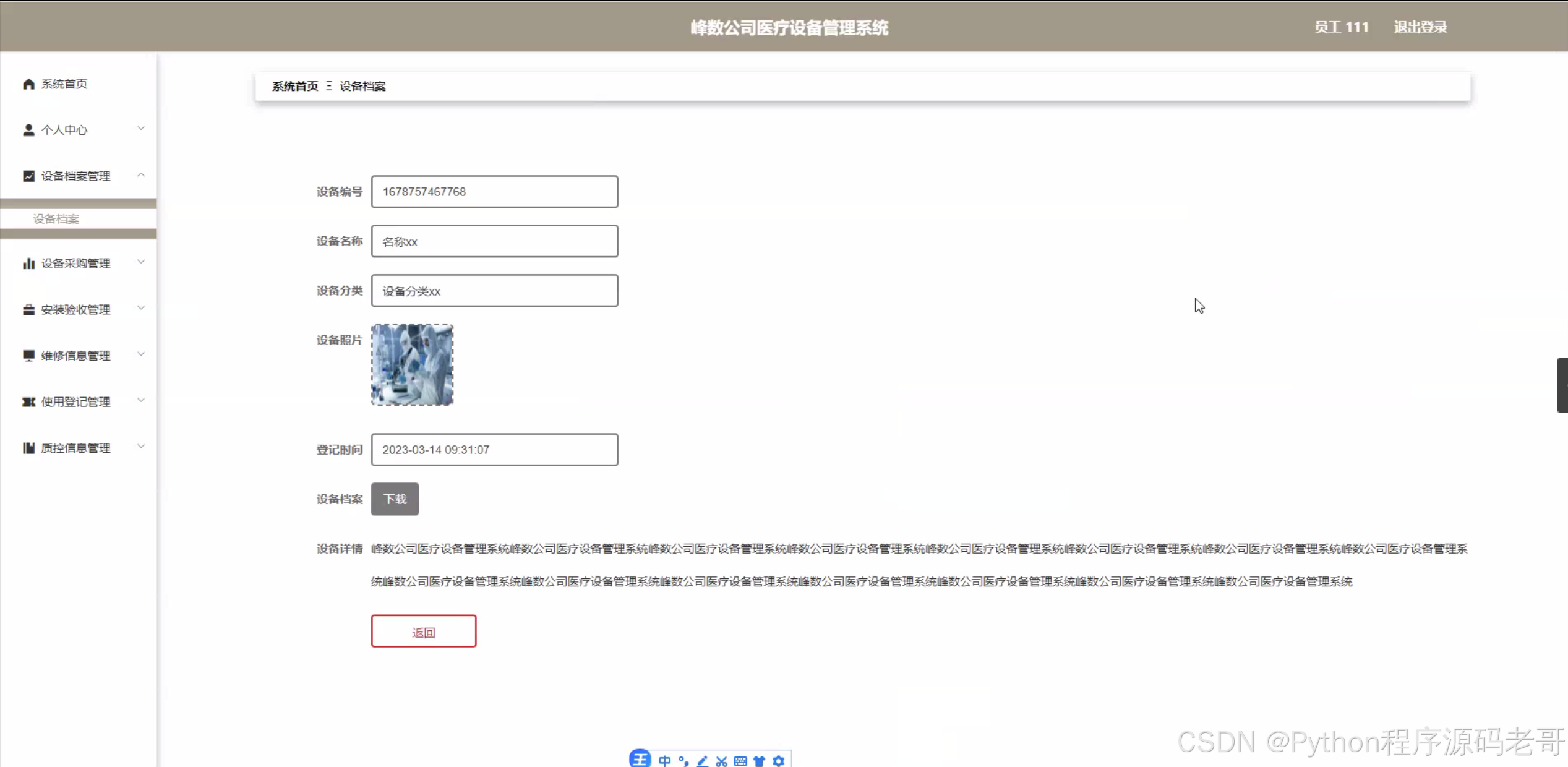
Task: Click the briefcase icon for 安装验收管理
Action: 28,310
